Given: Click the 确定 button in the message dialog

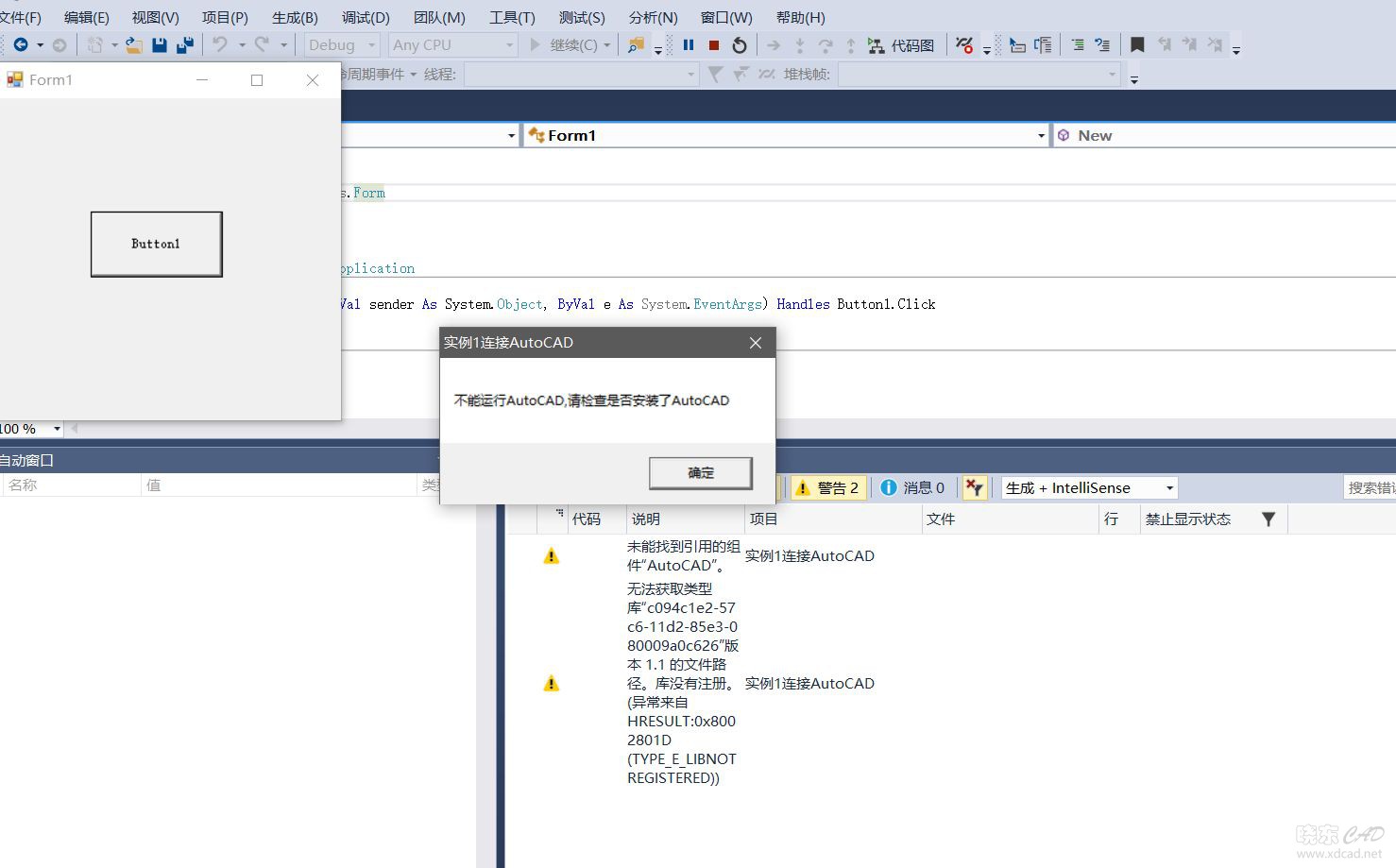Looking at the screenshot, I should (x=701, y=473).
